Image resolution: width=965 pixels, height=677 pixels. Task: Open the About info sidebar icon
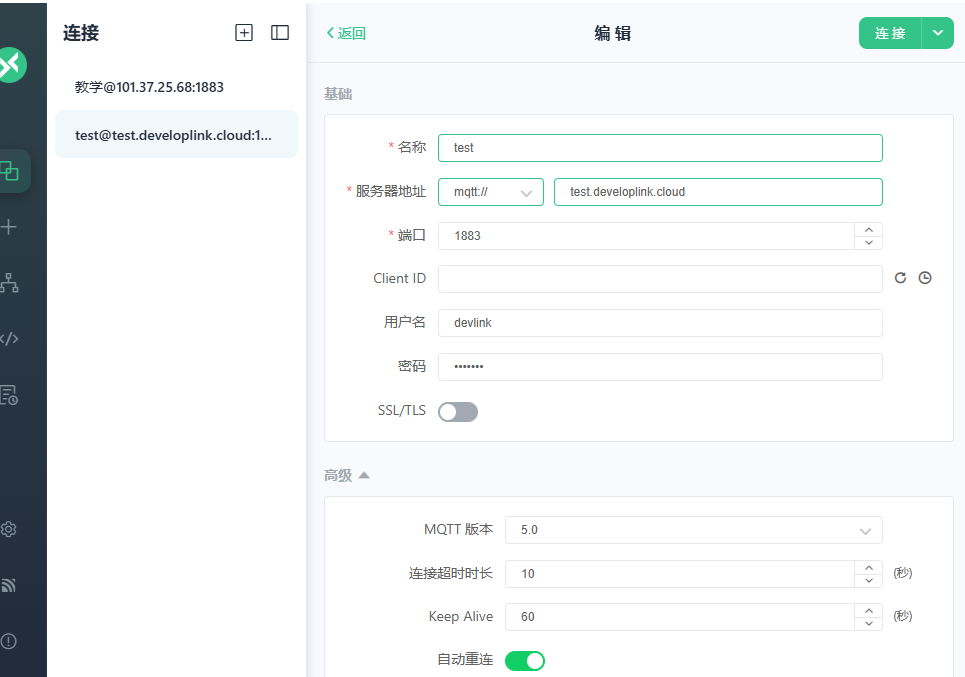(x=9, y=641)
